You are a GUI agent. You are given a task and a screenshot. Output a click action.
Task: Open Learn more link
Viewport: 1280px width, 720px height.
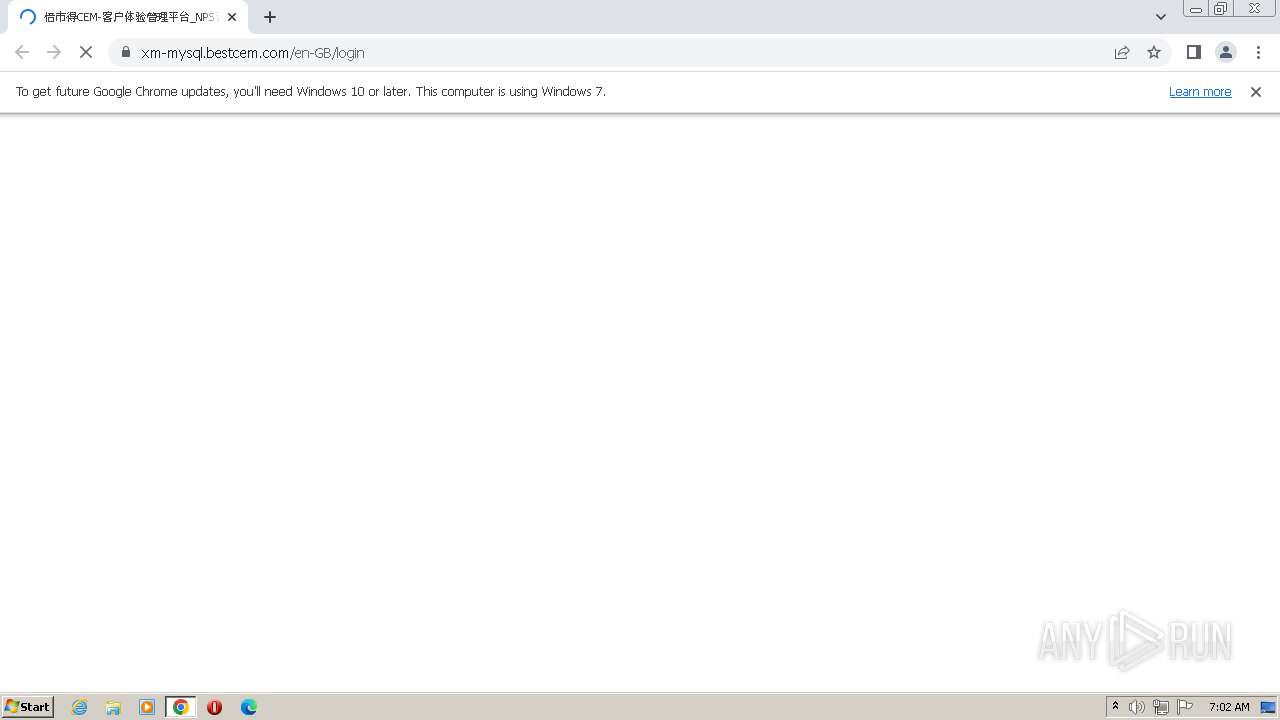[x=1200, y=91]
